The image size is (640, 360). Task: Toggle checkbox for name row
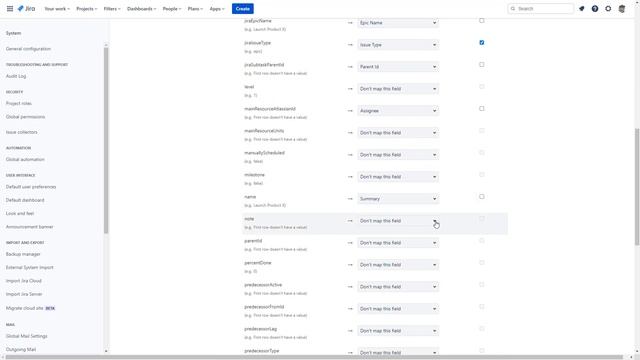(x=482, y=197)
